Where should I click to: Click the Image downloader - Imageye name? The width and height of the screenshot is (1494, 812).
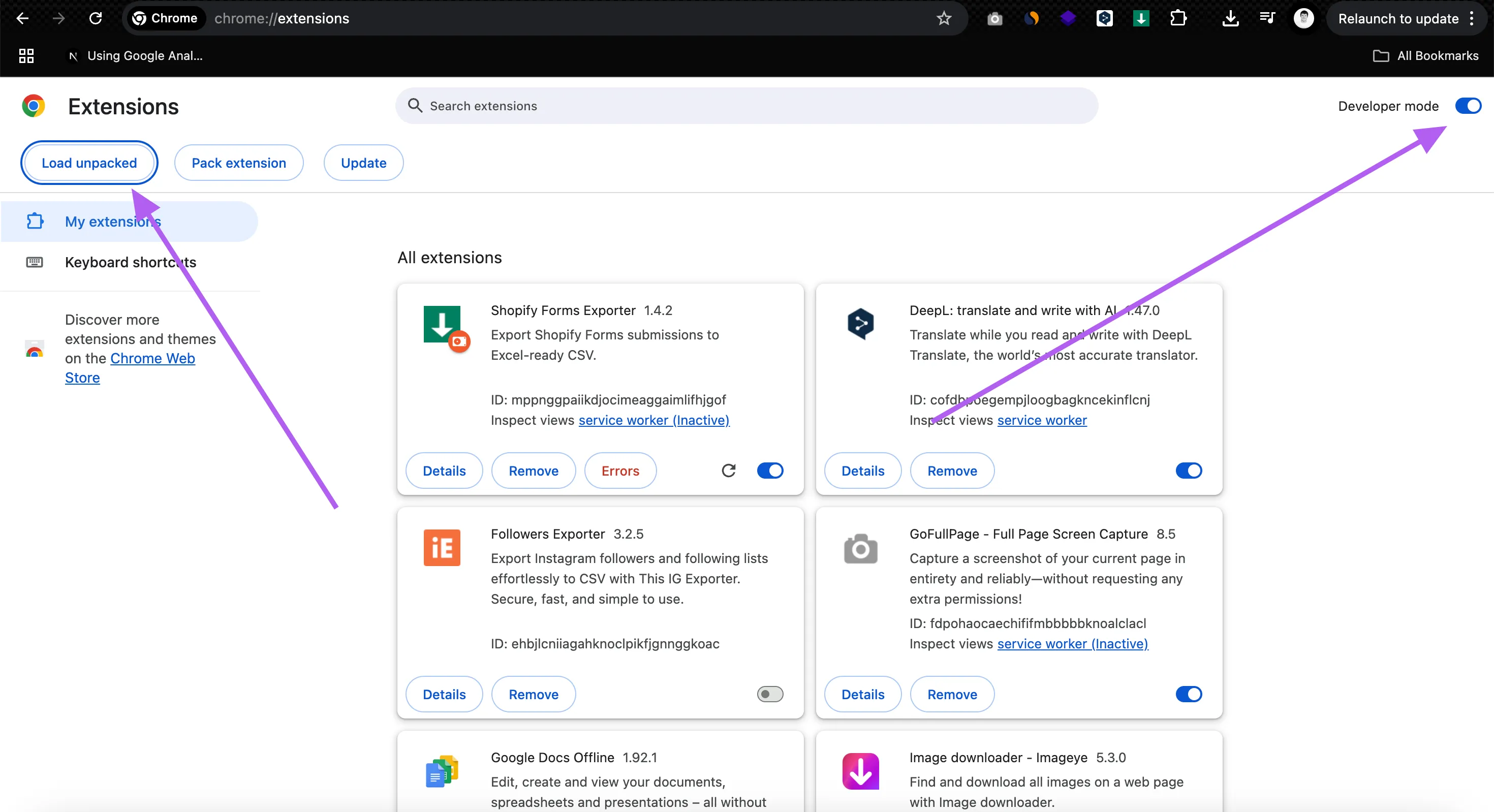pos(998,758)
